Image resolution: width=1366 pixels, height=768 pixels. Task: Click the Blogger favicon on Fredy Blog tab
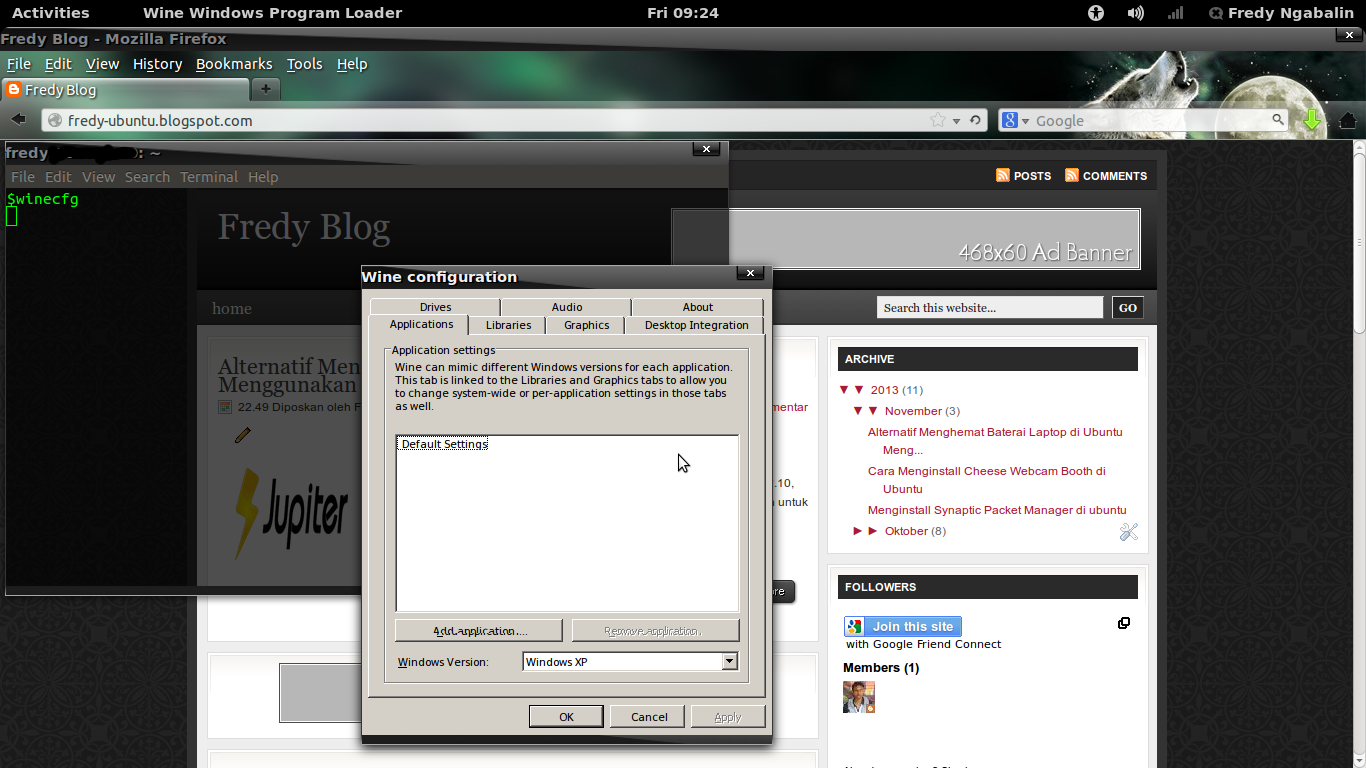tap(14, 90)
